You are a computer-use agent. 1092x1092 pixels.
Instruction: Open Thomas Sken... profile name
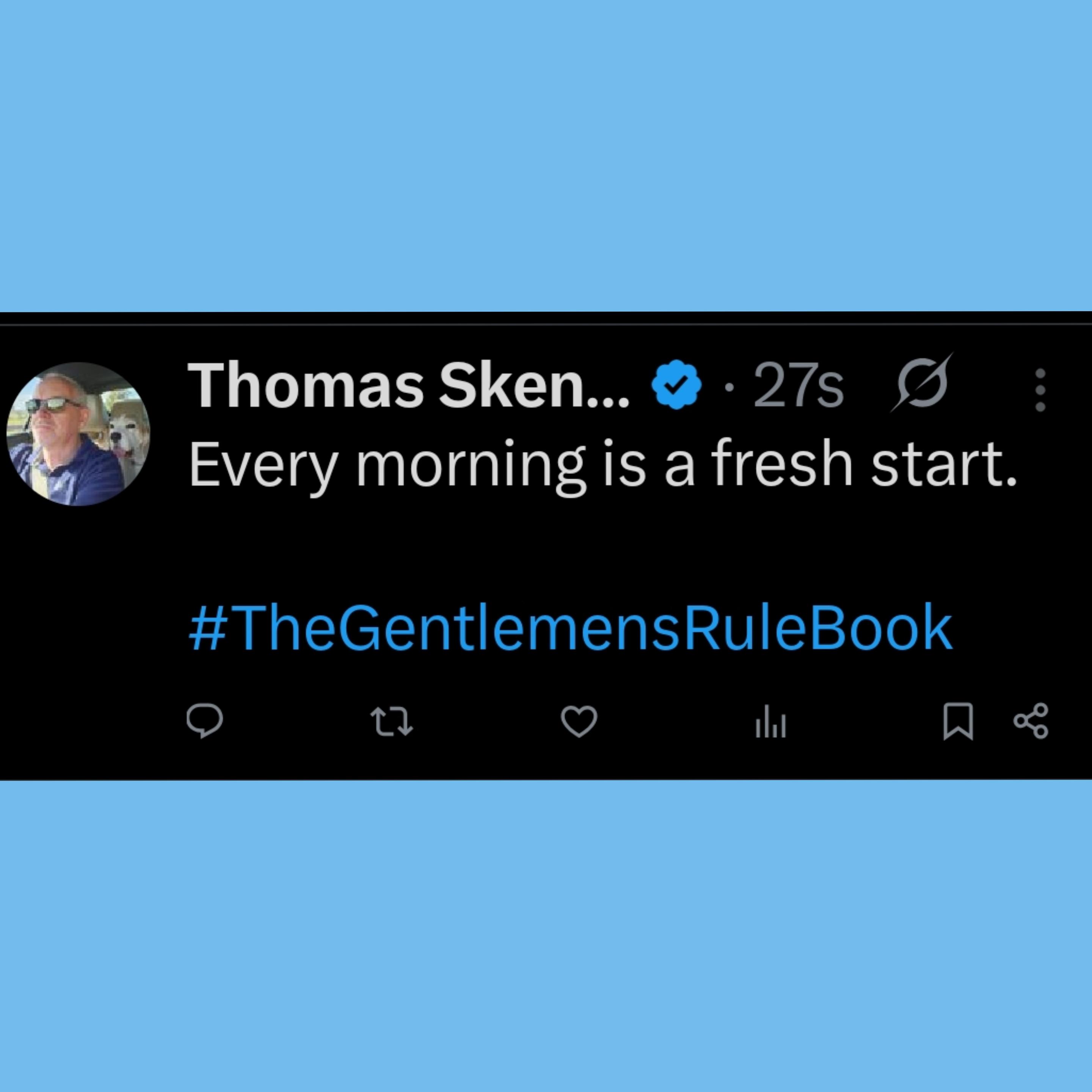point(409,385)
